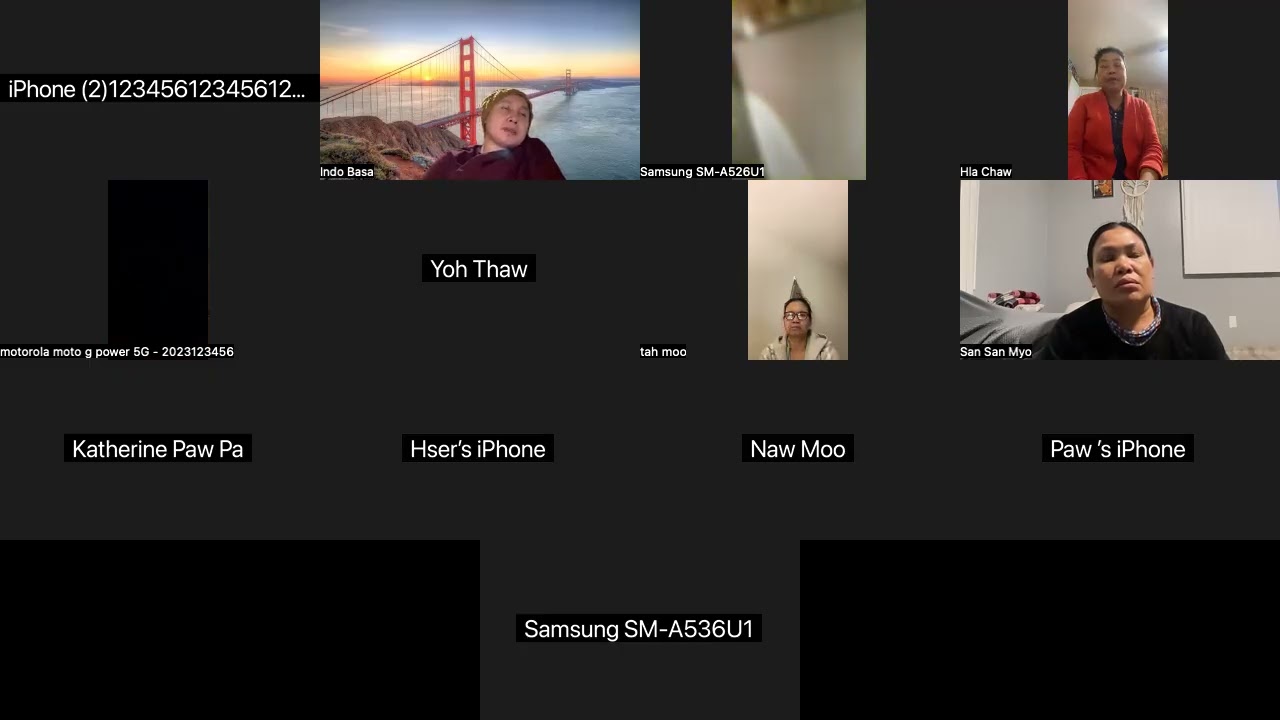Screen dimensions: 1280x720
Task: Click the "tah moo" name label
Action: [x=663, y=352]
